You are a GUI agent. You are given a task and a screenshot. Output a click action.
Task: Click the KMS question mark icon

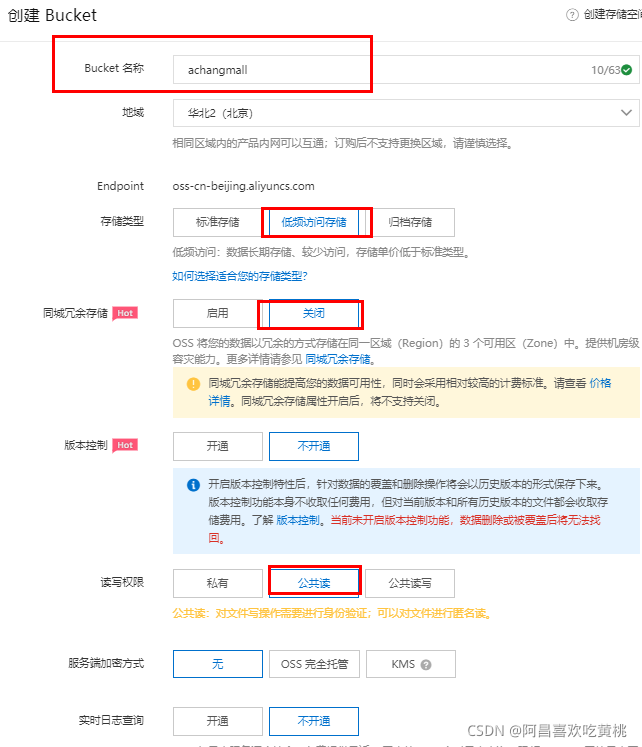426,665
